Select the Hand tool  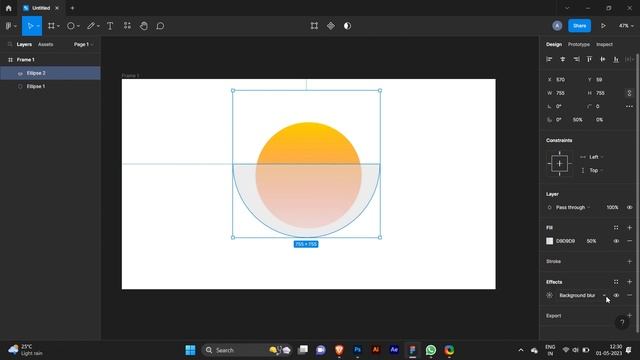tap(144, 26)
